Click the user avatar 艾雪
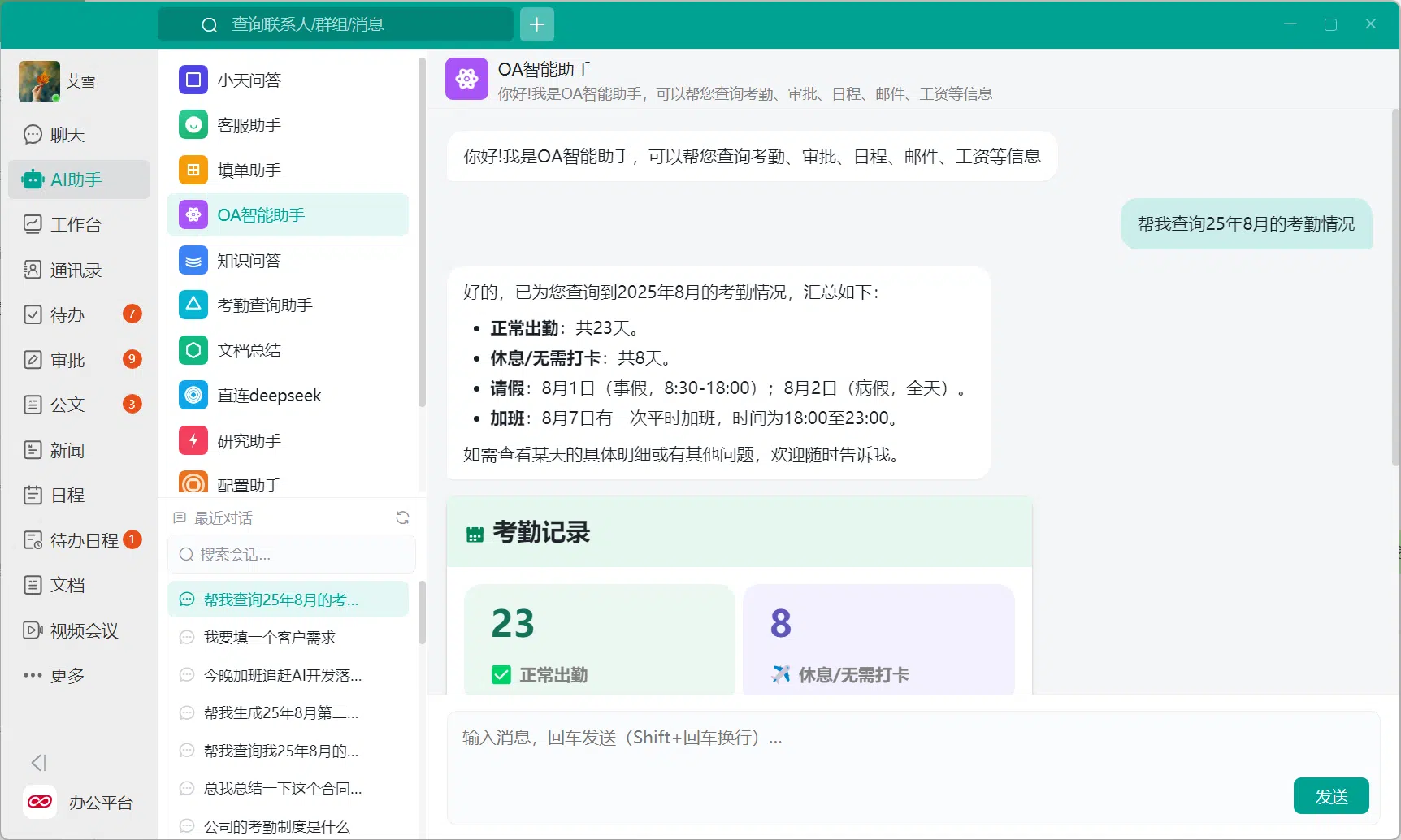1401x840 pixels. (x=39, y=81)
